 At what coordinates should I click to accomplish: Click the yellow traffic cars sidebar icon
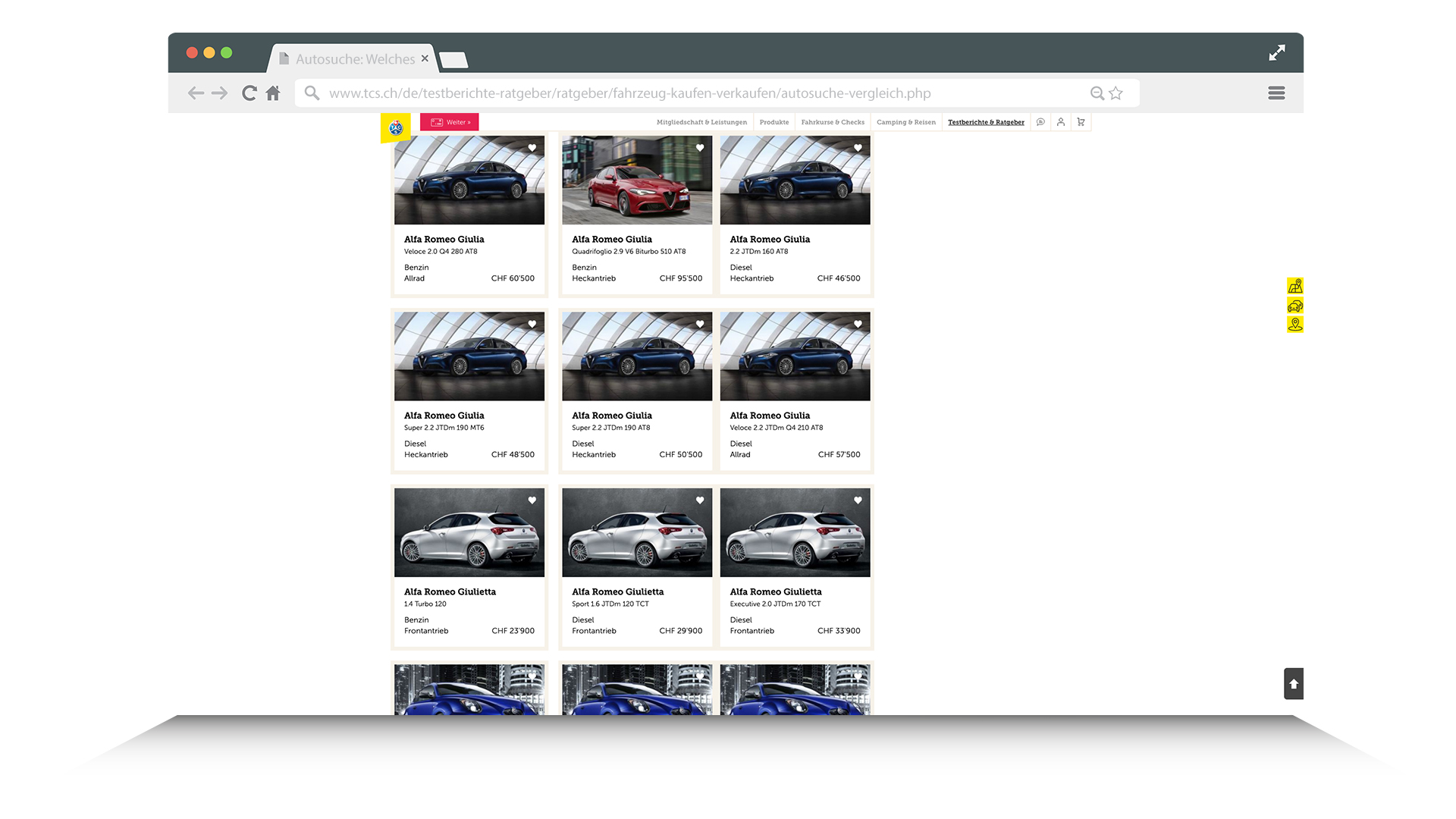[x=1294, y=306]
